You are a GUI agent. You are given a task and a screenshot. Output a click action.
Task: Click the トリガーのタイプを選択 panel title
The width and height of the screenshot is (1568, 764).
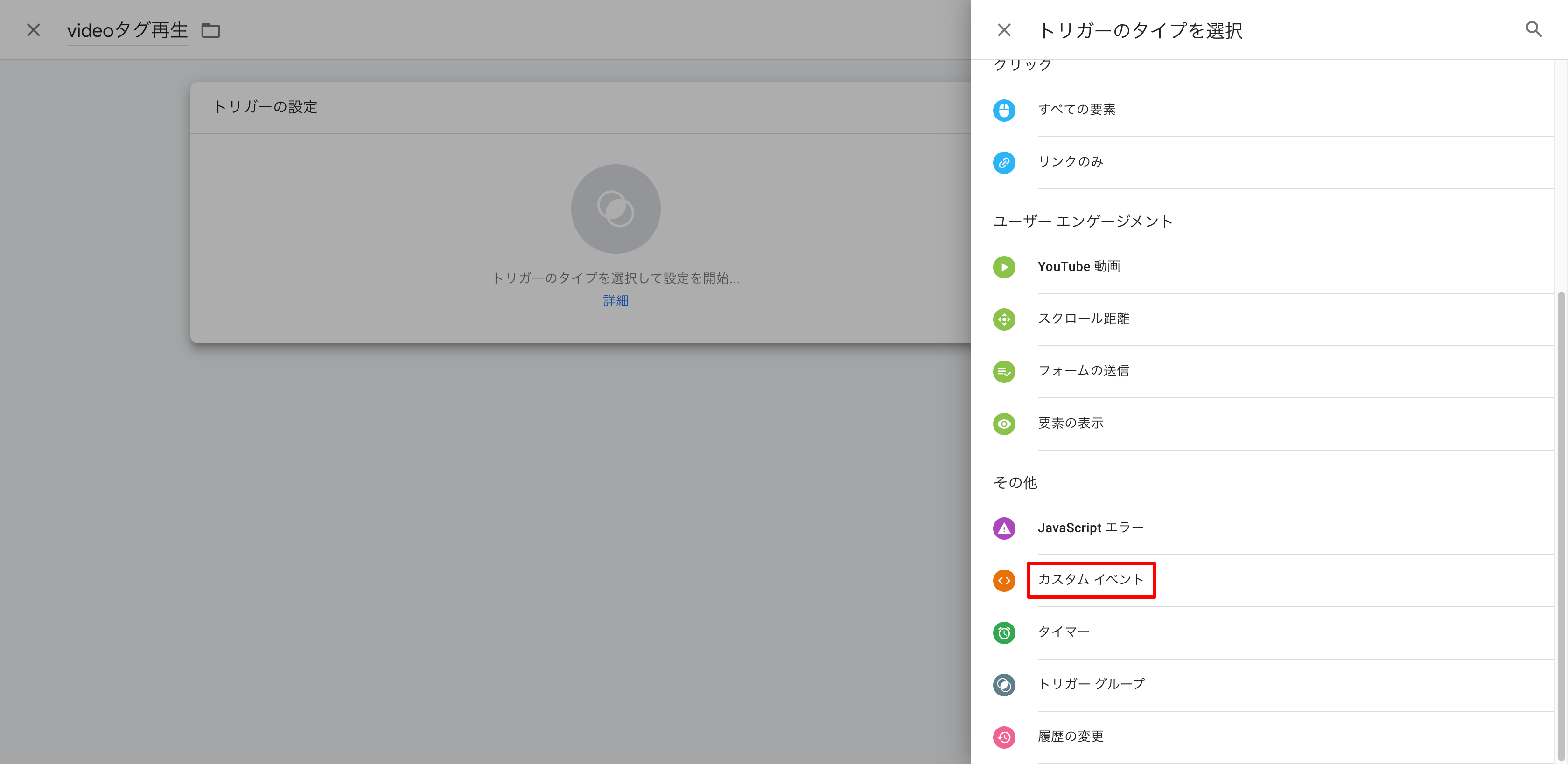pyautogui.click(x=1140, y=30)
